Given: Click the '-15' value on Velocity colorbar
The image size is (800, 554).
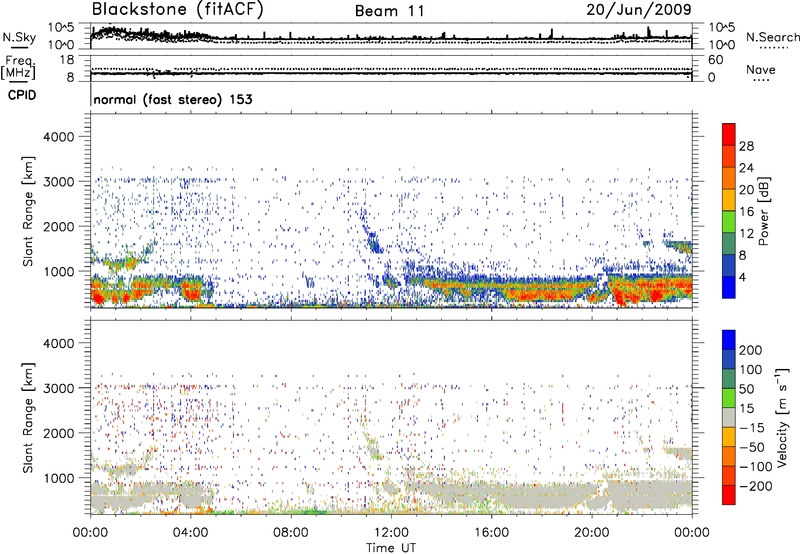Looking at the screenshot, I should tap(752, 428).
